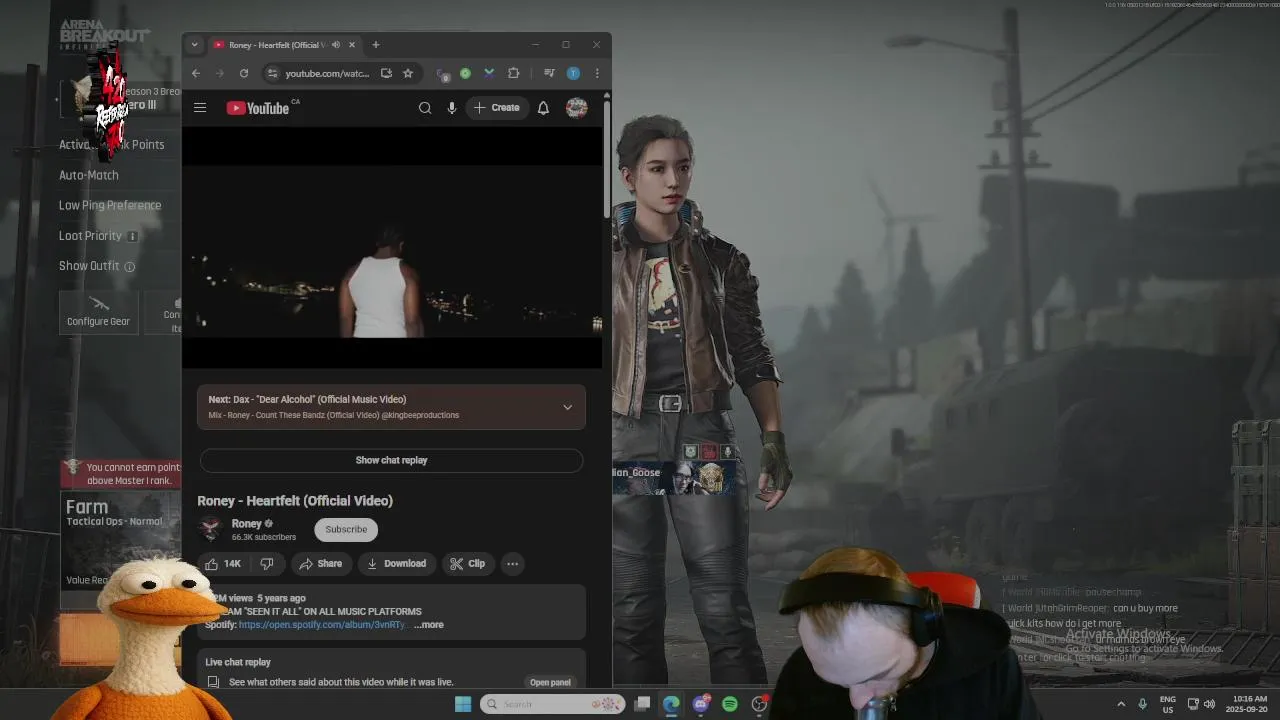The width and height of the screenshot is (1280, 720).
Task: Open the tab search dropdown arrow
Action: point(194,45)
